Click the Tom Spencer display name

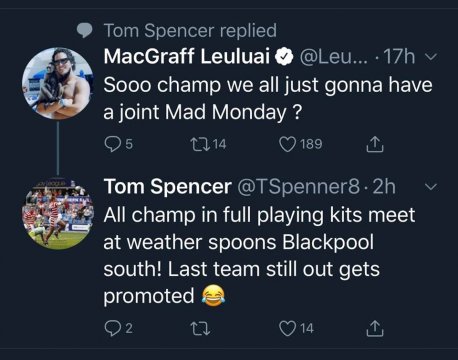168,187
